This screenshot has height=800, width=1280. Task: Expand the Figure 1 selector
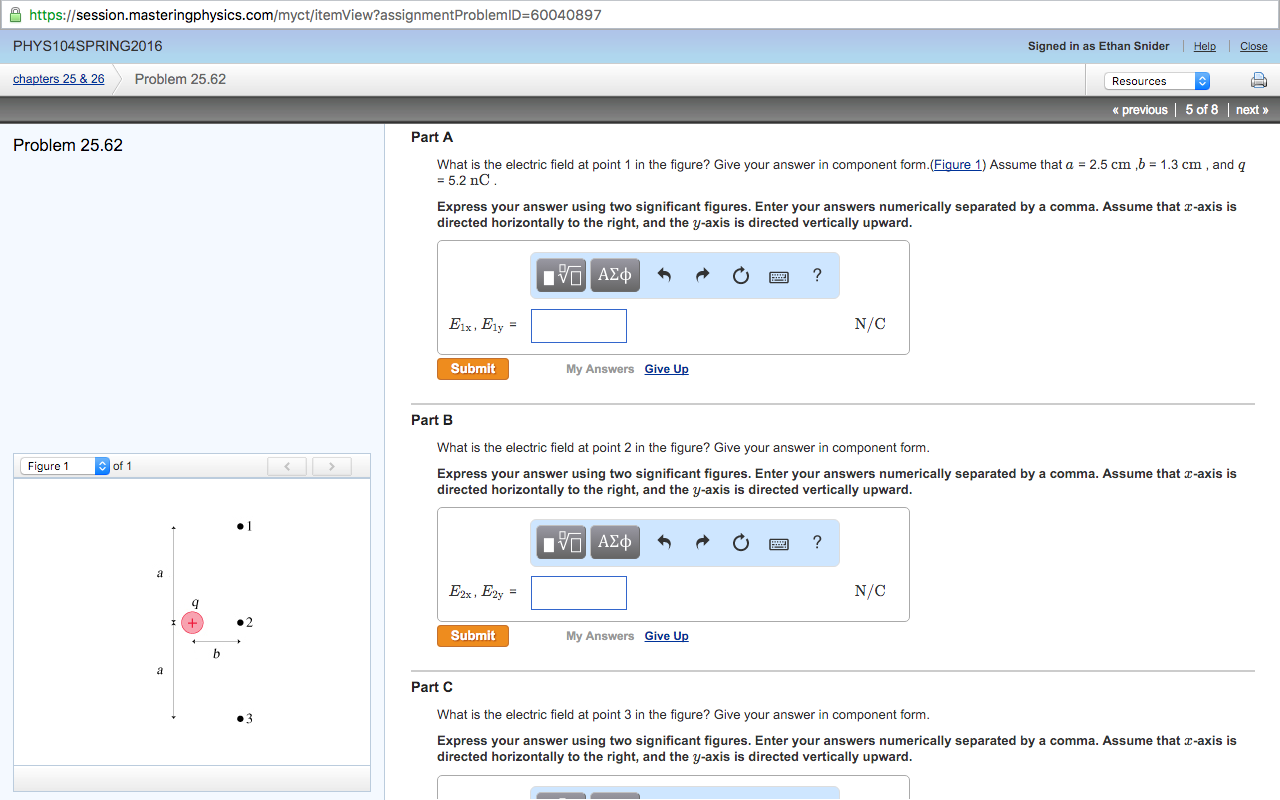(65, 466)
